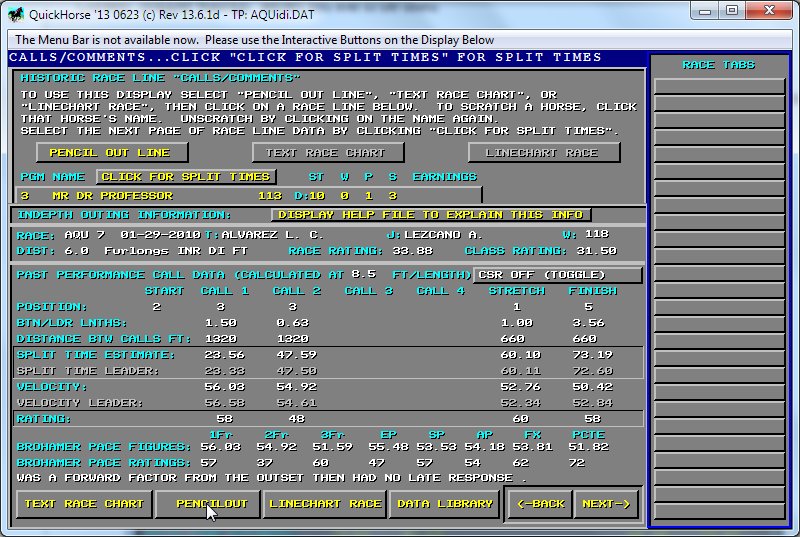Go back with the <-BACK button
Viewport: 800px width, 537px height.
pyautogui.click(x=540, y=504)
